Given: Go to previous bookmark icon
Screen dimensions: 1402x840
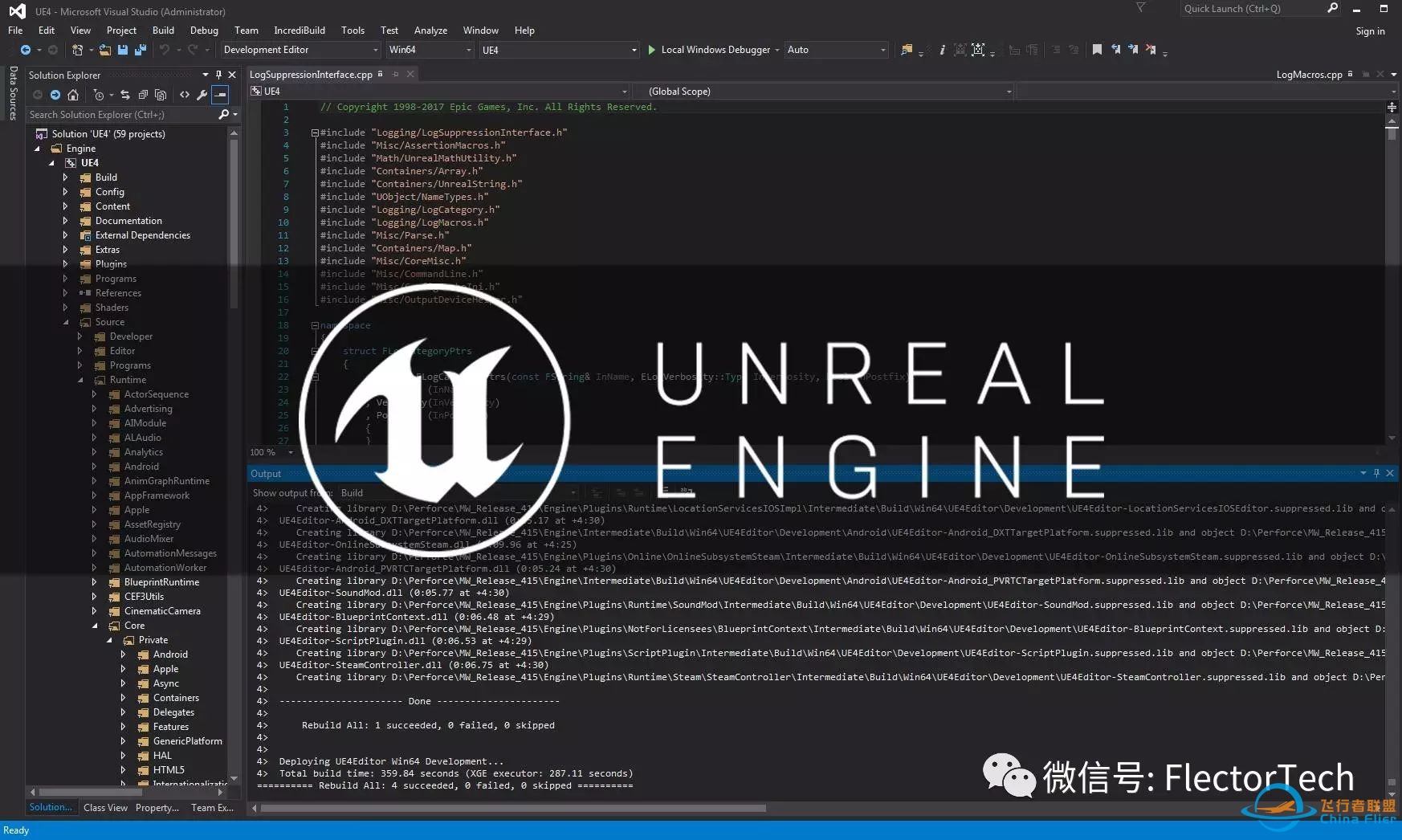Looking at the screenshot, I should coord(1115,50).
